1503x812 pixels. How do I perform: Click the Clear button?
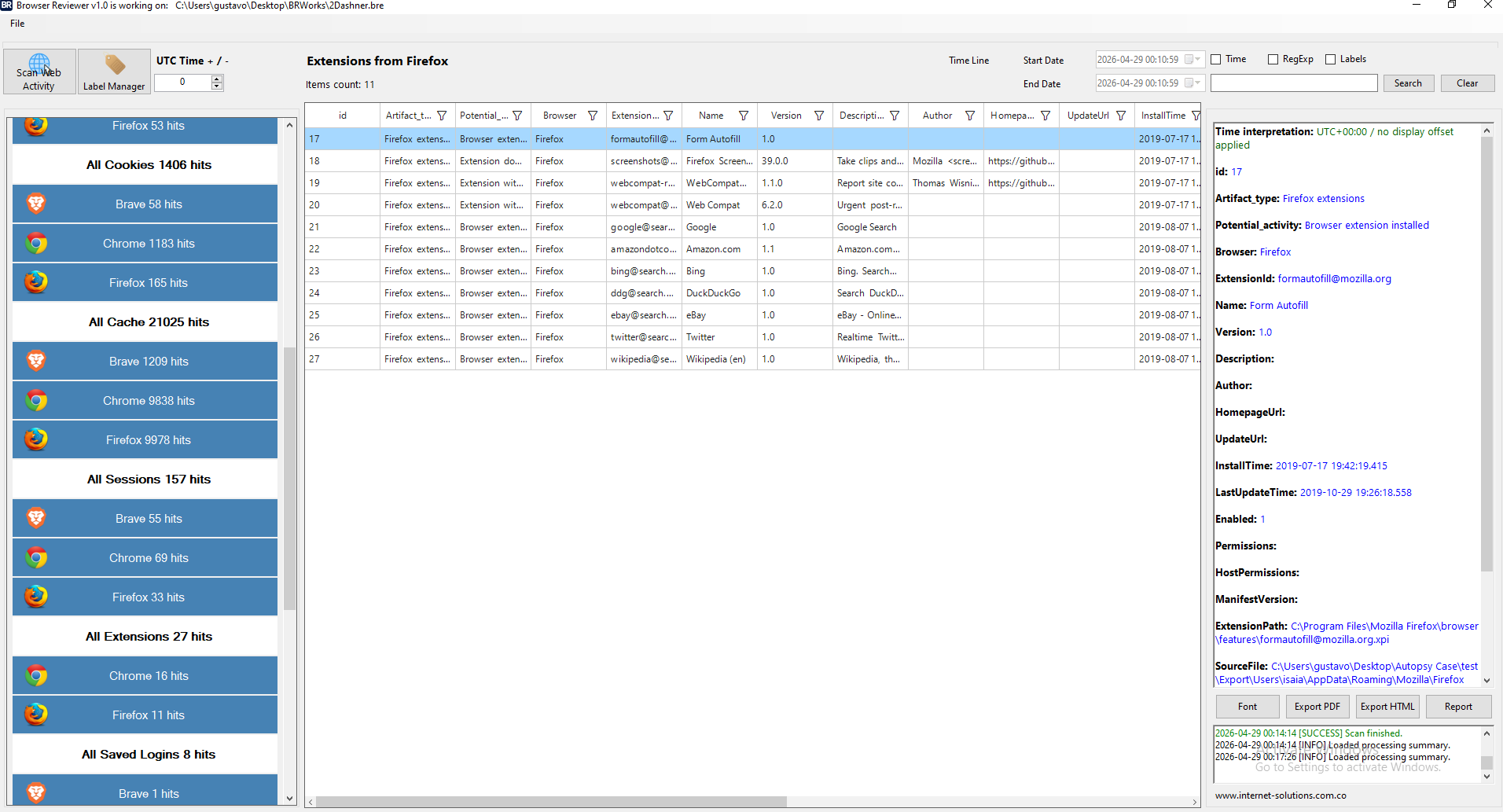(1467, 83)
